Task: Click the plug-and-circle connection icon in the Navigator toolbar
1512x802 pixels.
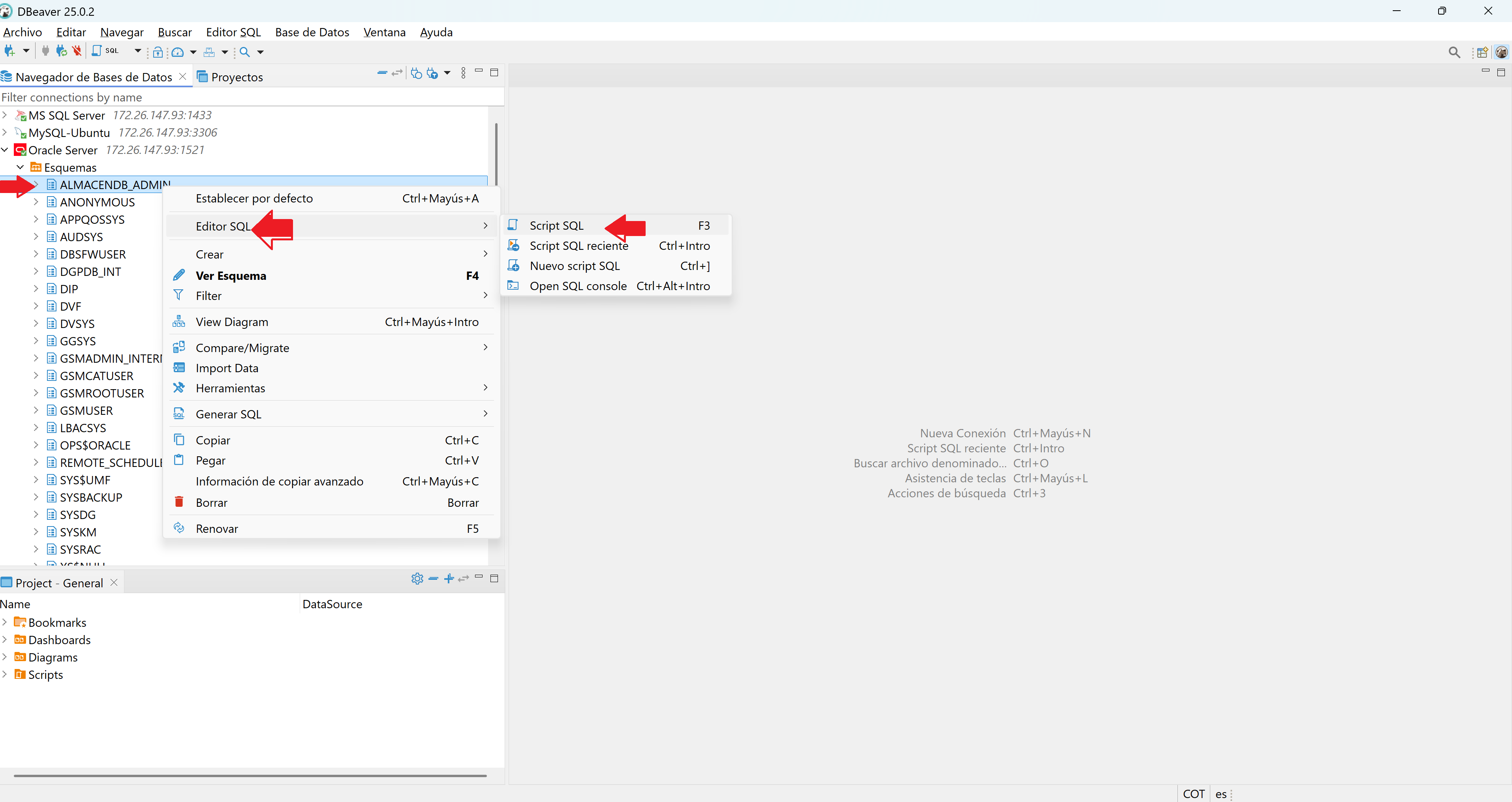Action: point(416,73)
